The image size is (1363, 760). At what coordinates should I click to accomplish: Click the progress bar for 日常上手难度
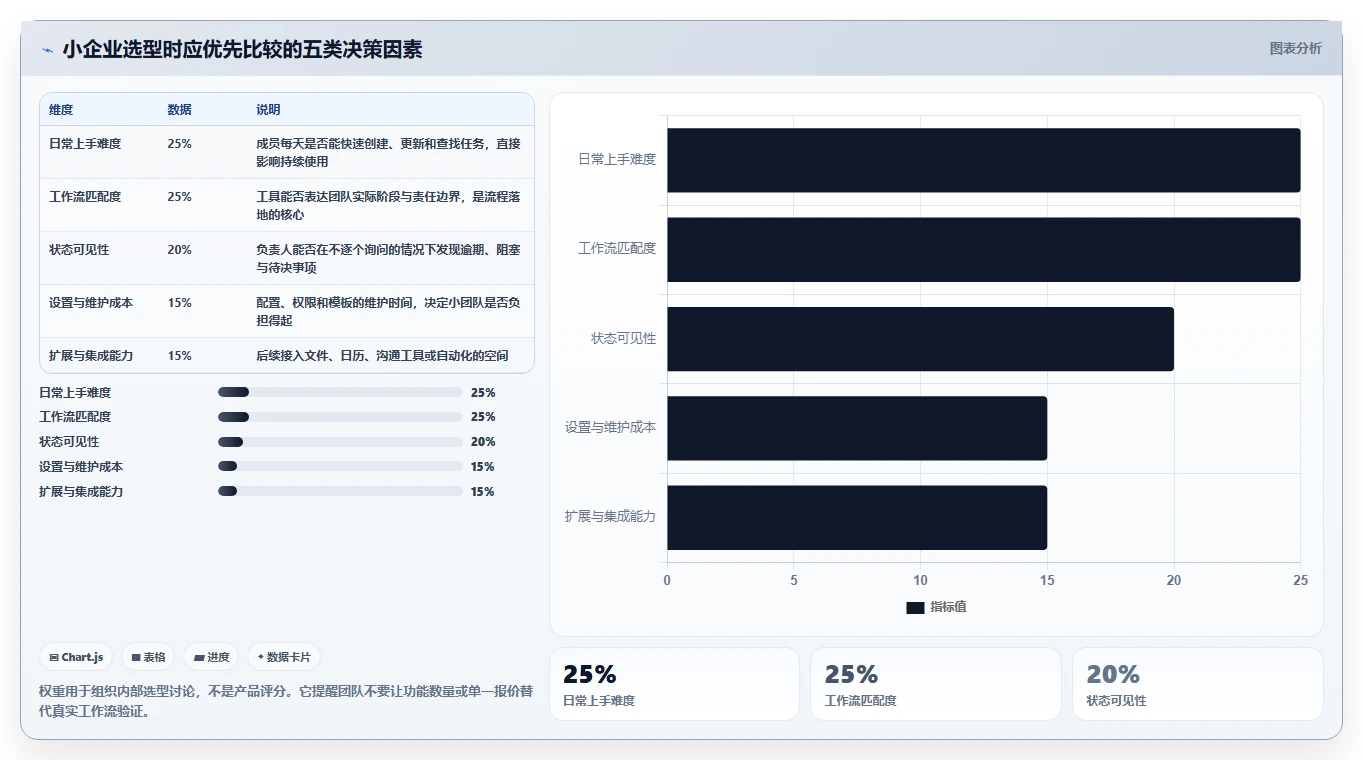[x=340, y=392]
